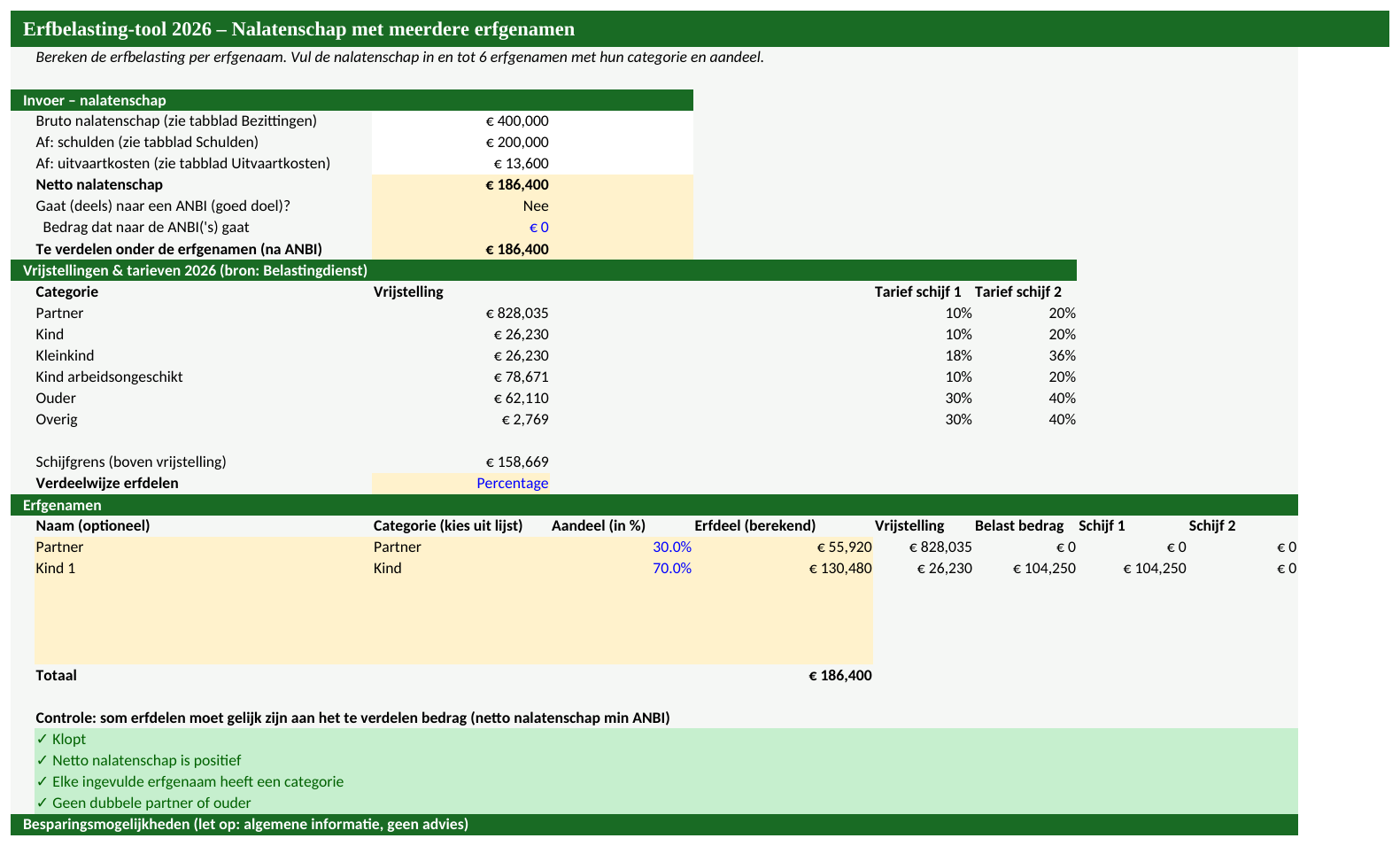Click the Totaal value € 186,400
Viewport: 1400px width, 846px height.
click(840, 676)
